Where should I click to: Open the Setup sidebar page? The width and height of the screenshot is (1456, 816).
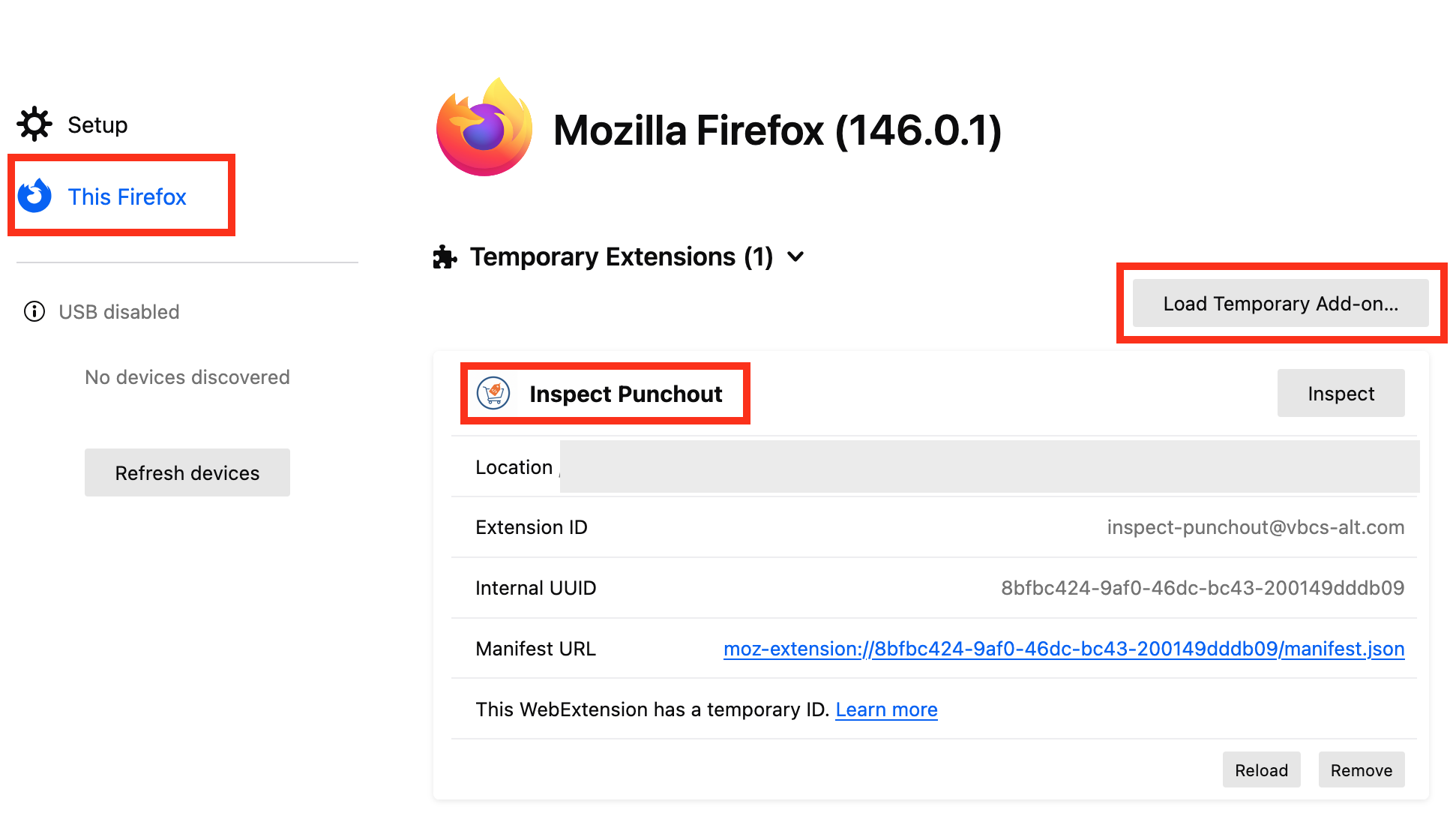97,124
